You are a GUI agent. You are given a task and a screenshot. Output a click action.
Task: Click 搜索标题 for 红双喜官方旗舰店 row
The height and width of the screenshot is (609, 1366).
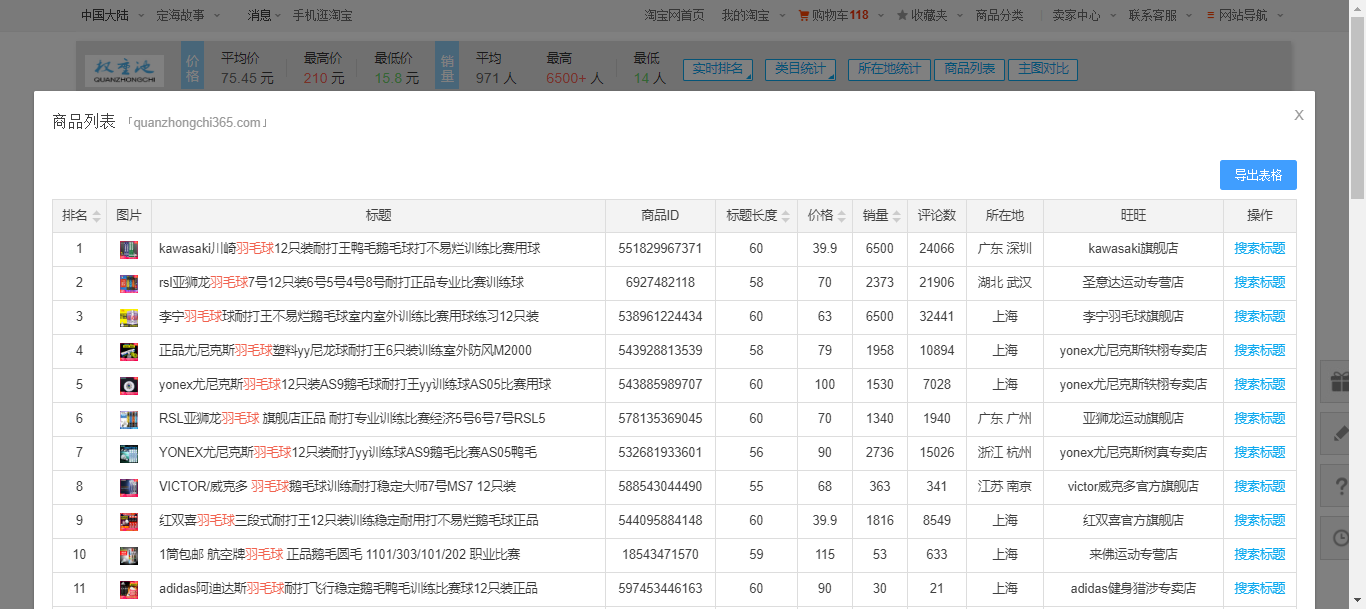(1260, 521)
